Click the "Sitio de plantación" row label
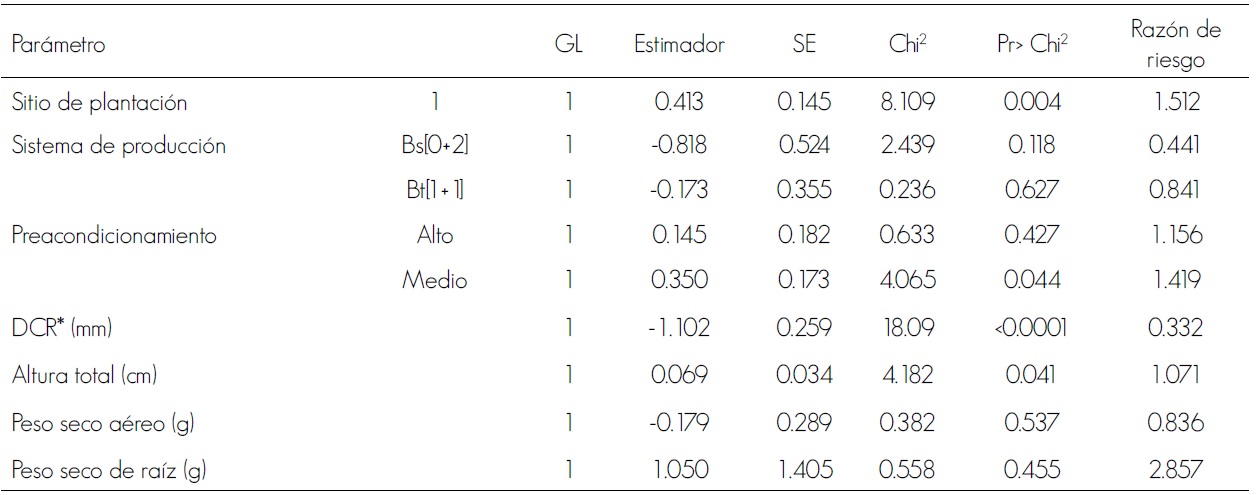1260x495 pixels. tap(99, 102)
